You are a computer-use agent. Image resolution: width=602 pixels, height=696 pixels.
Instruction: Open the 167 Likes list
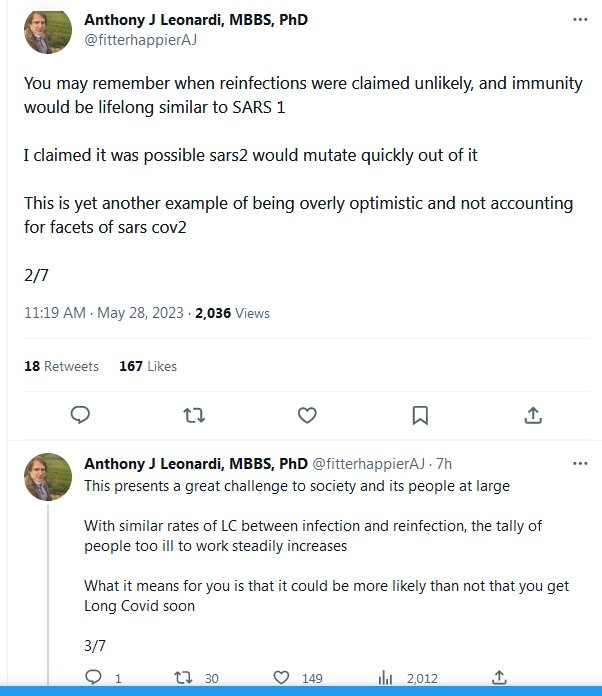click(x=147, y=366)
